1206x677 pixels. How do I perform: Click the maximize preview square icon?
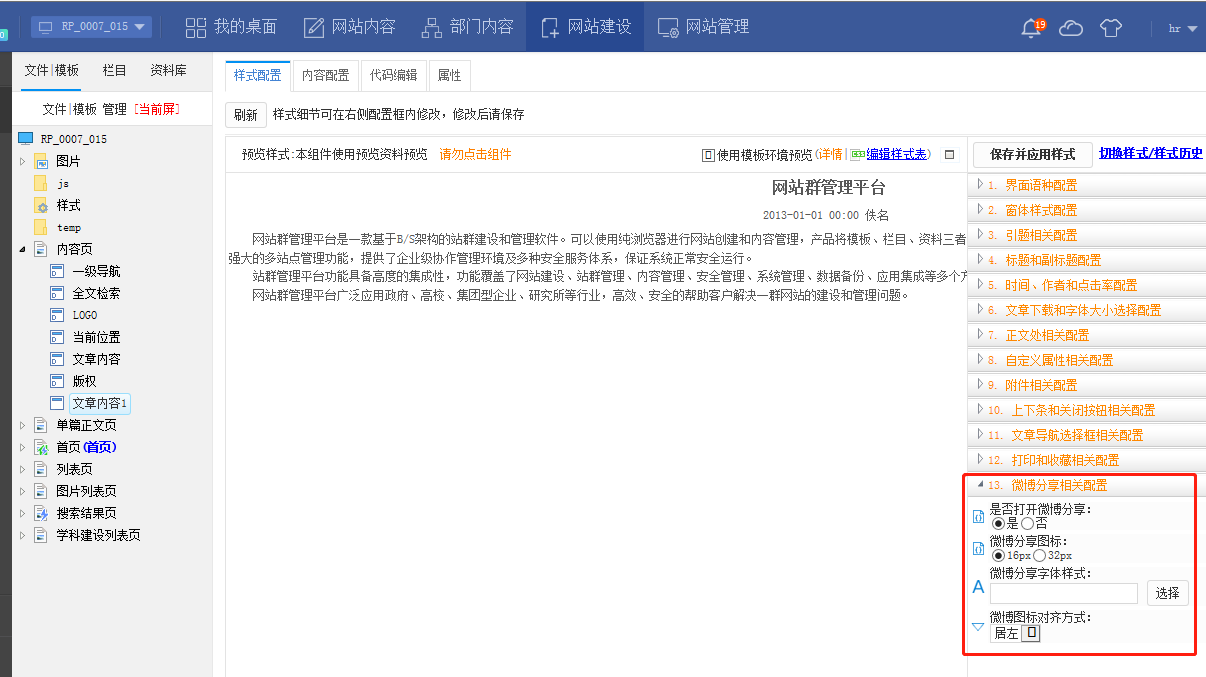950,155
